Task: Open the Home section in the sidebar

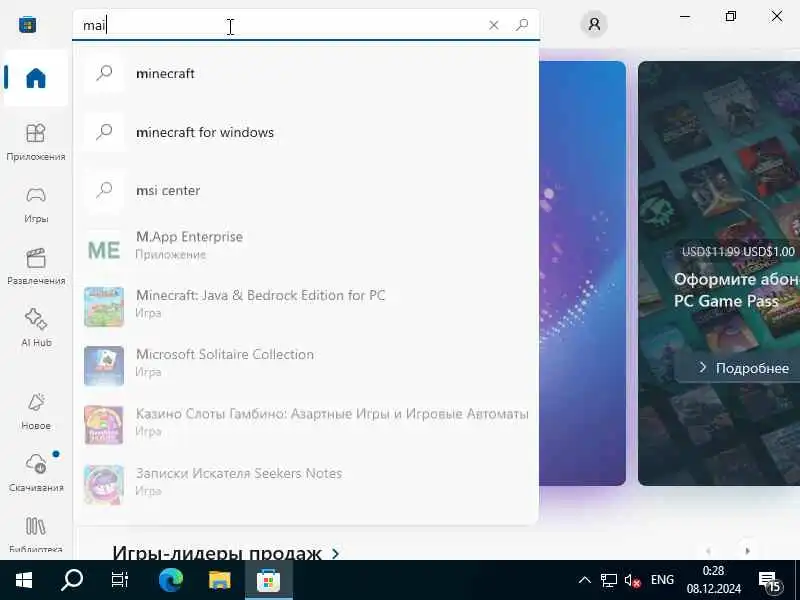Action: pyautogui.click(x=36, y=78)
